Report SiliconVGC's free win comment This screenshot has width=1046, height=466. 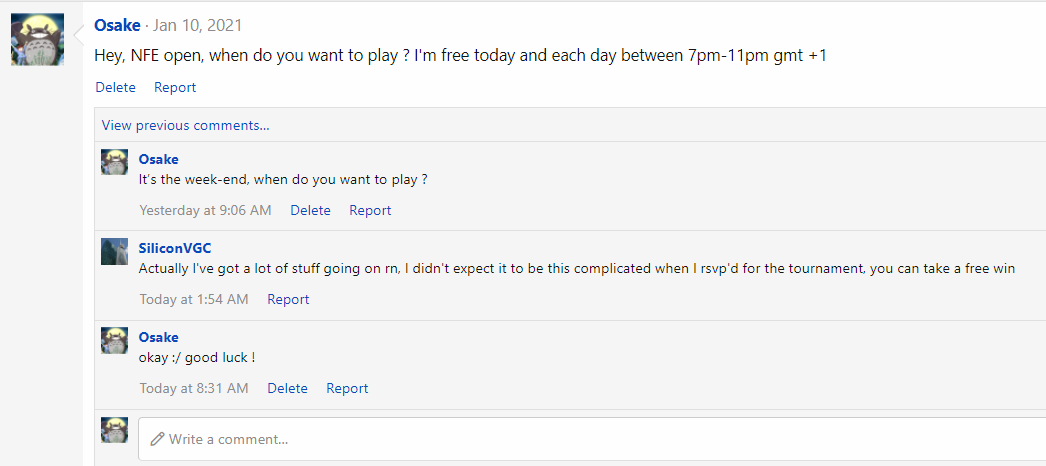[288, 299]
